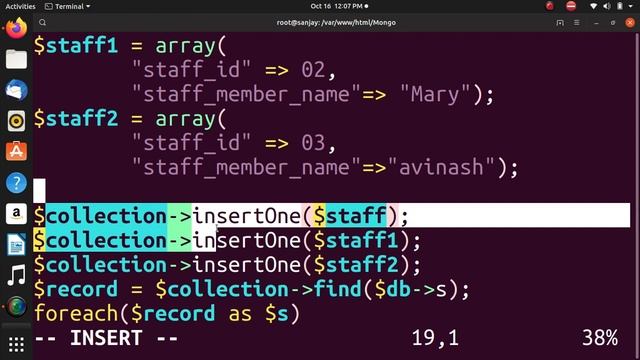Open the Wi-Fi network indicator
640x360 pixels.
(594, 6)
